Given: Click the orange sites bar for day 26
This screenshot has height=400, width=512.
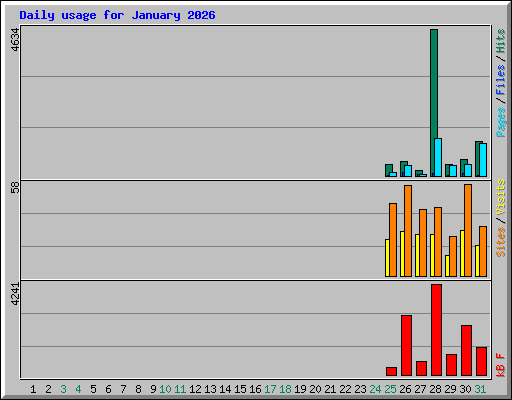Looking at the screenshot, I should pyautogui.click(x=408, y=231).
